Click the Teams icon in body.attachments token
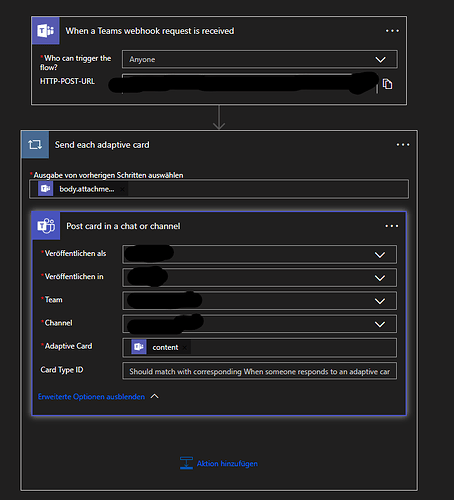 45,189
